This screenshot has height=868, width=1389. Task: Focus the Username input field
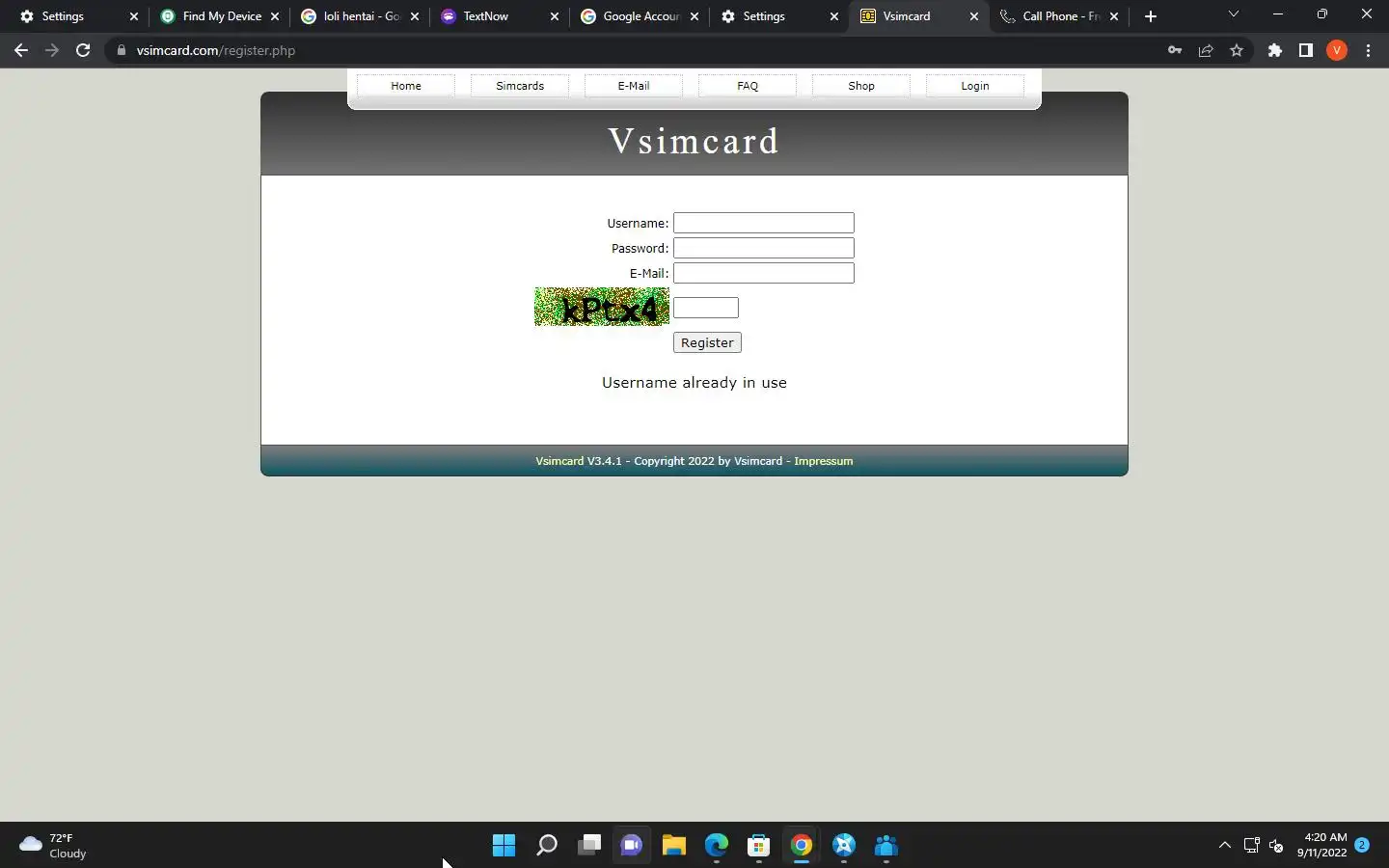(x=764, y=223)
